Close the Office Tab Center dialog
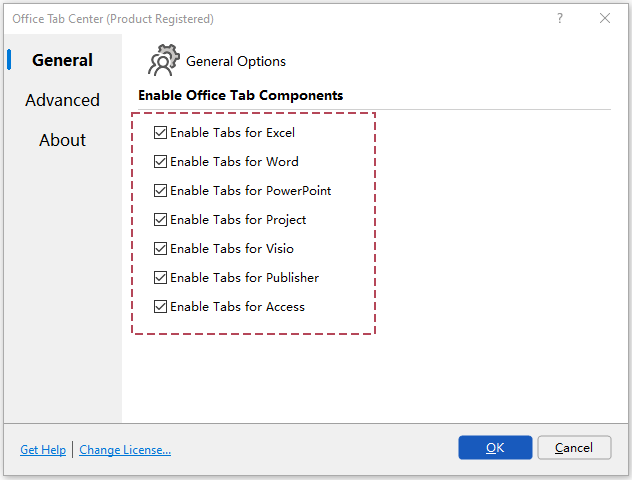Viewport: 632px width, 480px height. pos(605,18)
